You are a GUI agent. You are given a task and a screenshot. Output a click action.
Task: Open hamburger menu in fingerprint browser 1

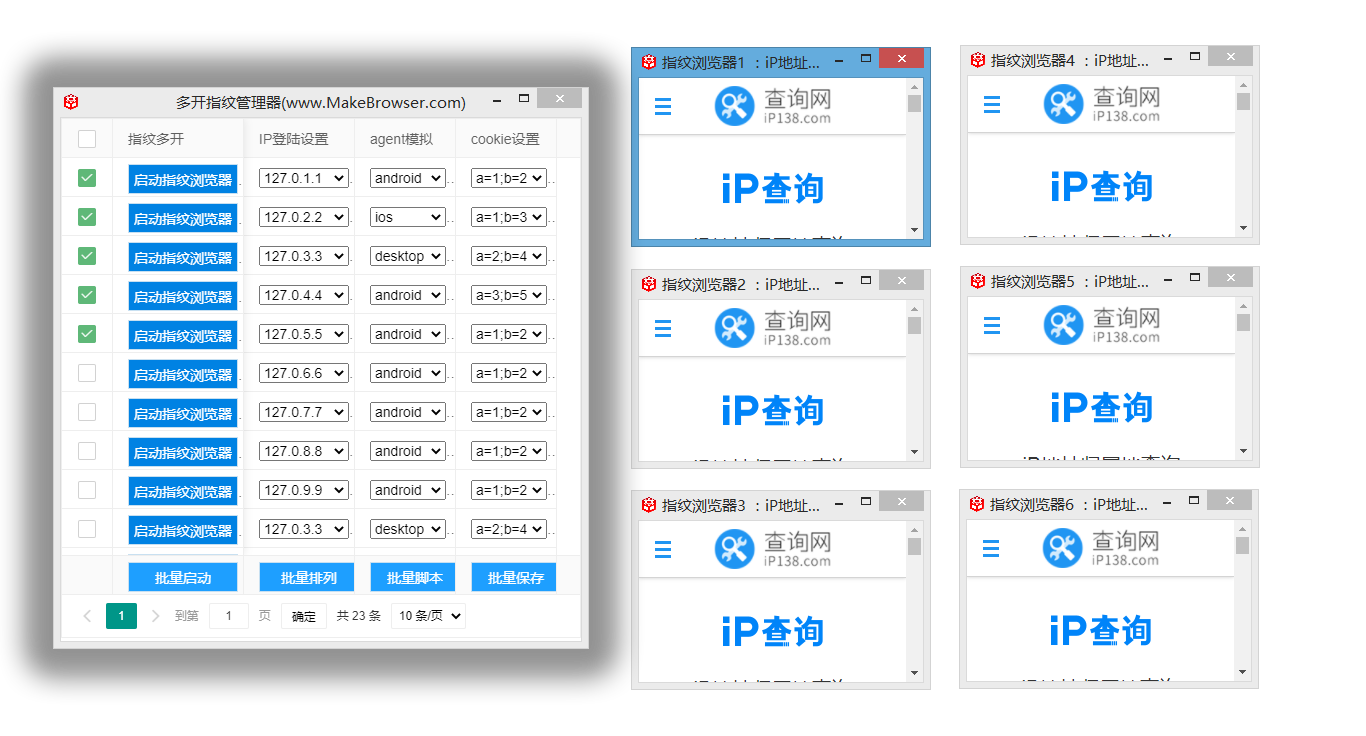point(662,106)
